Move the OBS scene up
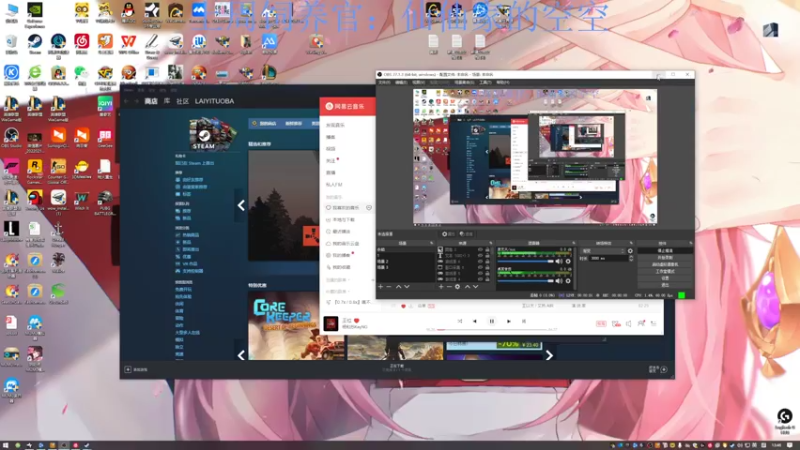 [398, 287]
